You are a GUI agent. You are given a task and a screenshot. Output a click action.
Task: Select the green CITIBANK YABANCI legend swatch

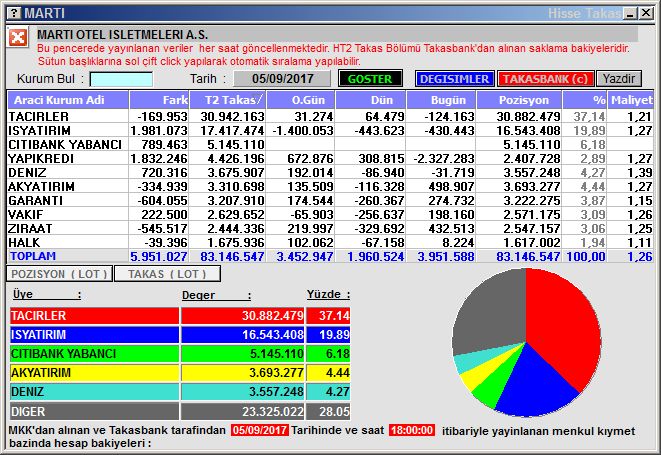(94, 354)
